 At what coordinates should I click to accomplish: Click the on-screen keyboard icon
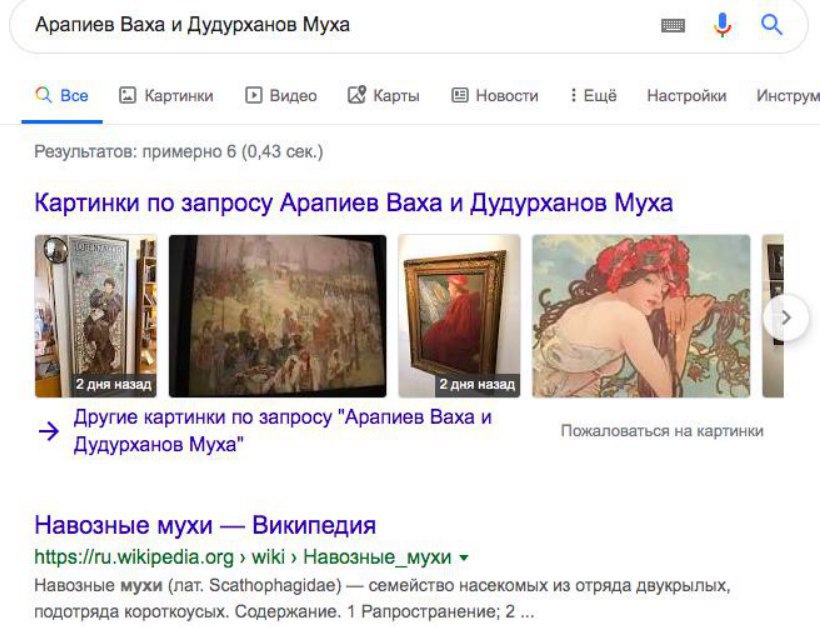[x=673, y=25]
